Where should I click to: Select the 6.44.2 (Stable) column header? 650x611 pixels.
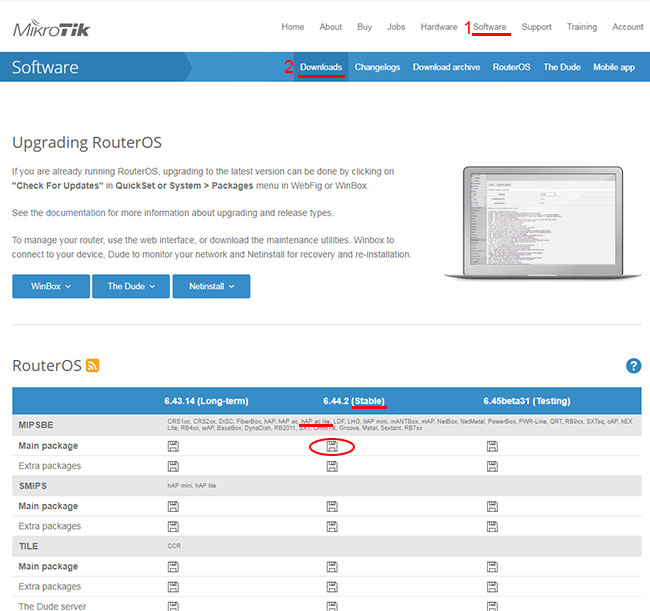354,401
